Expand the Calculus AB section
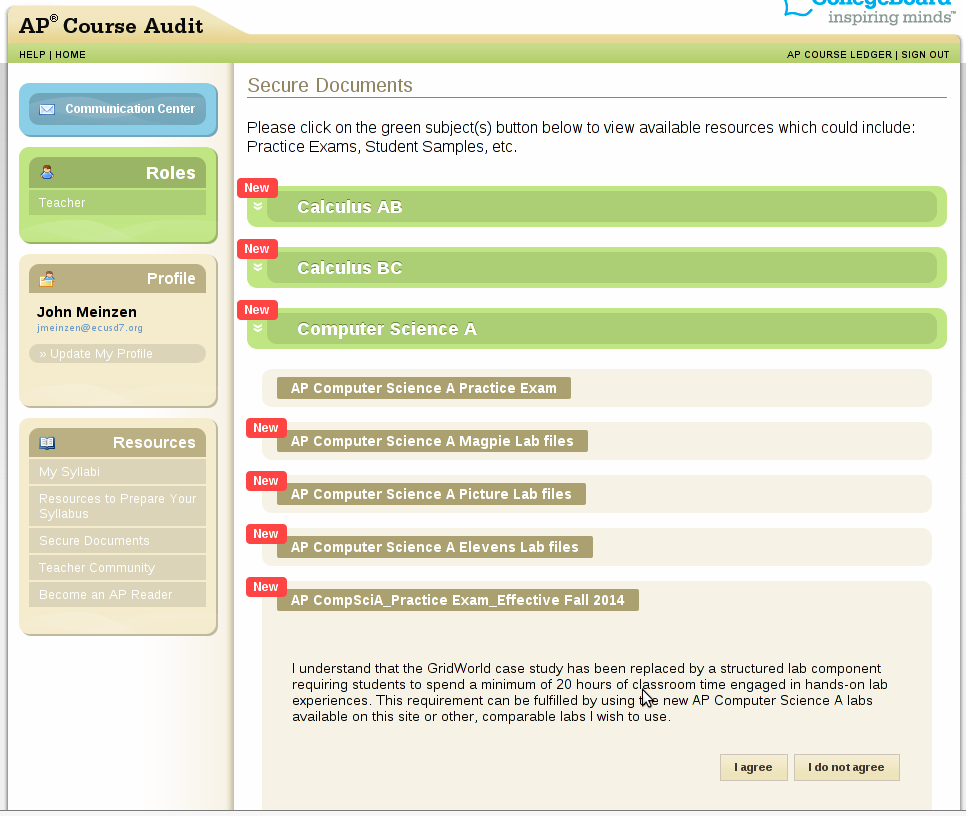This screenshot has width=966, height=816. pyautogui.click(x=349, y=207)
